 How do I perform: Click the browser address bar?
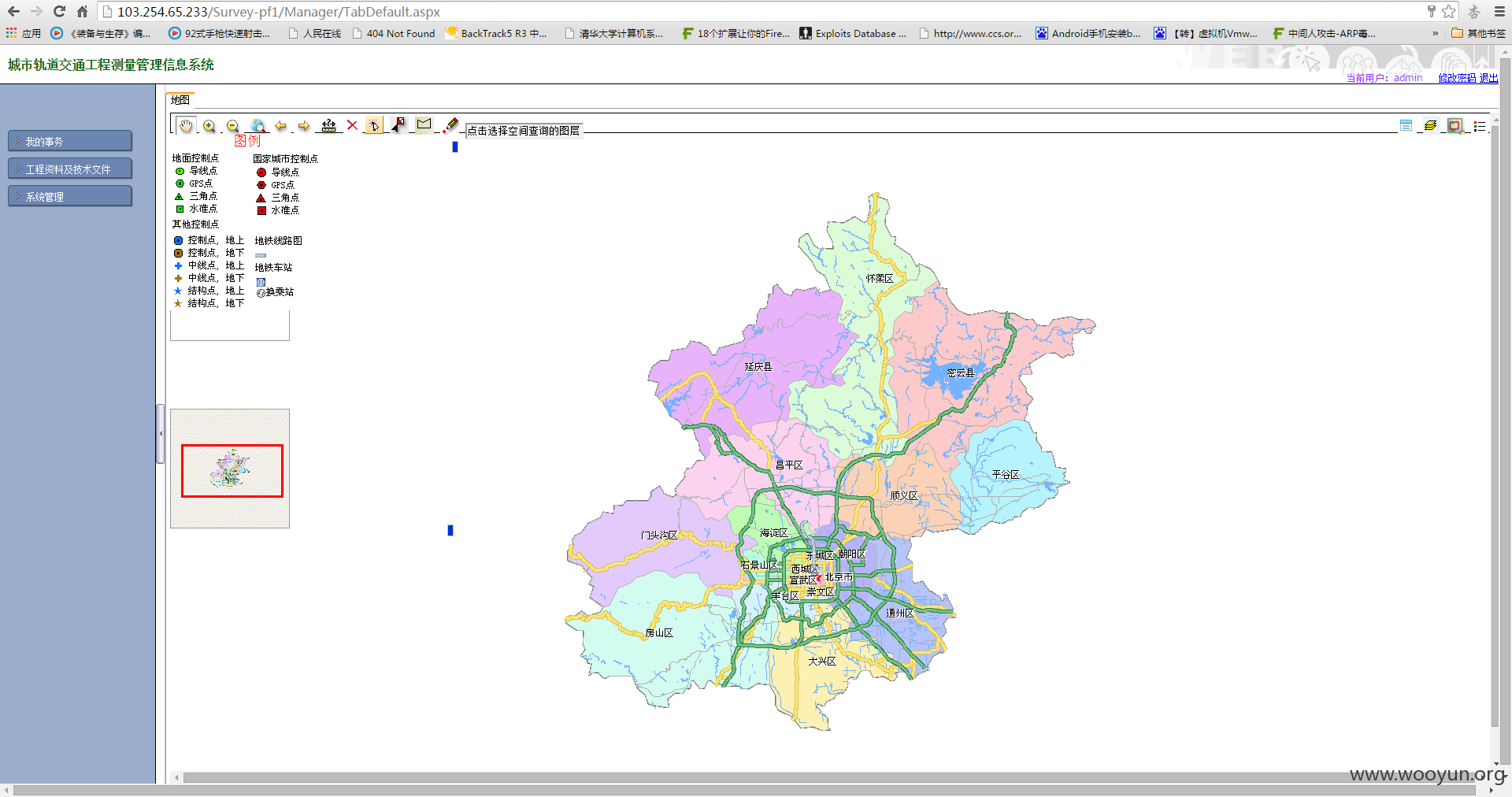(x=756, y=11)
